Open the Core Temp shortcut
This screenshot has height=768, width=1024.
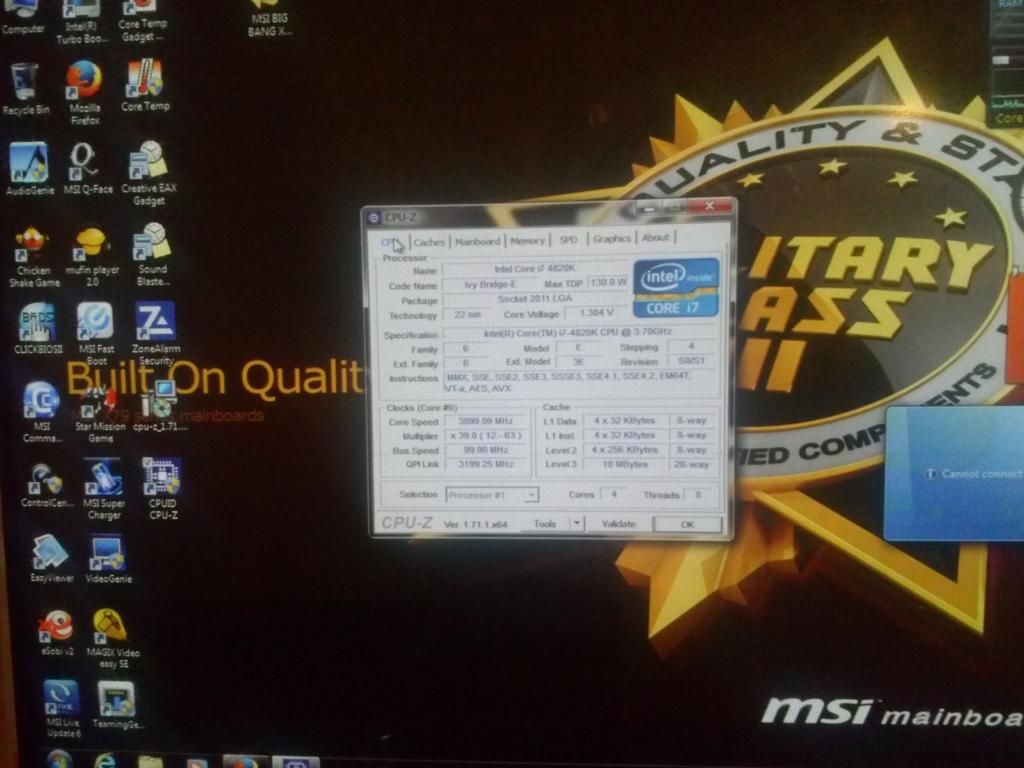pyautogui.click(x=145, y=86)
